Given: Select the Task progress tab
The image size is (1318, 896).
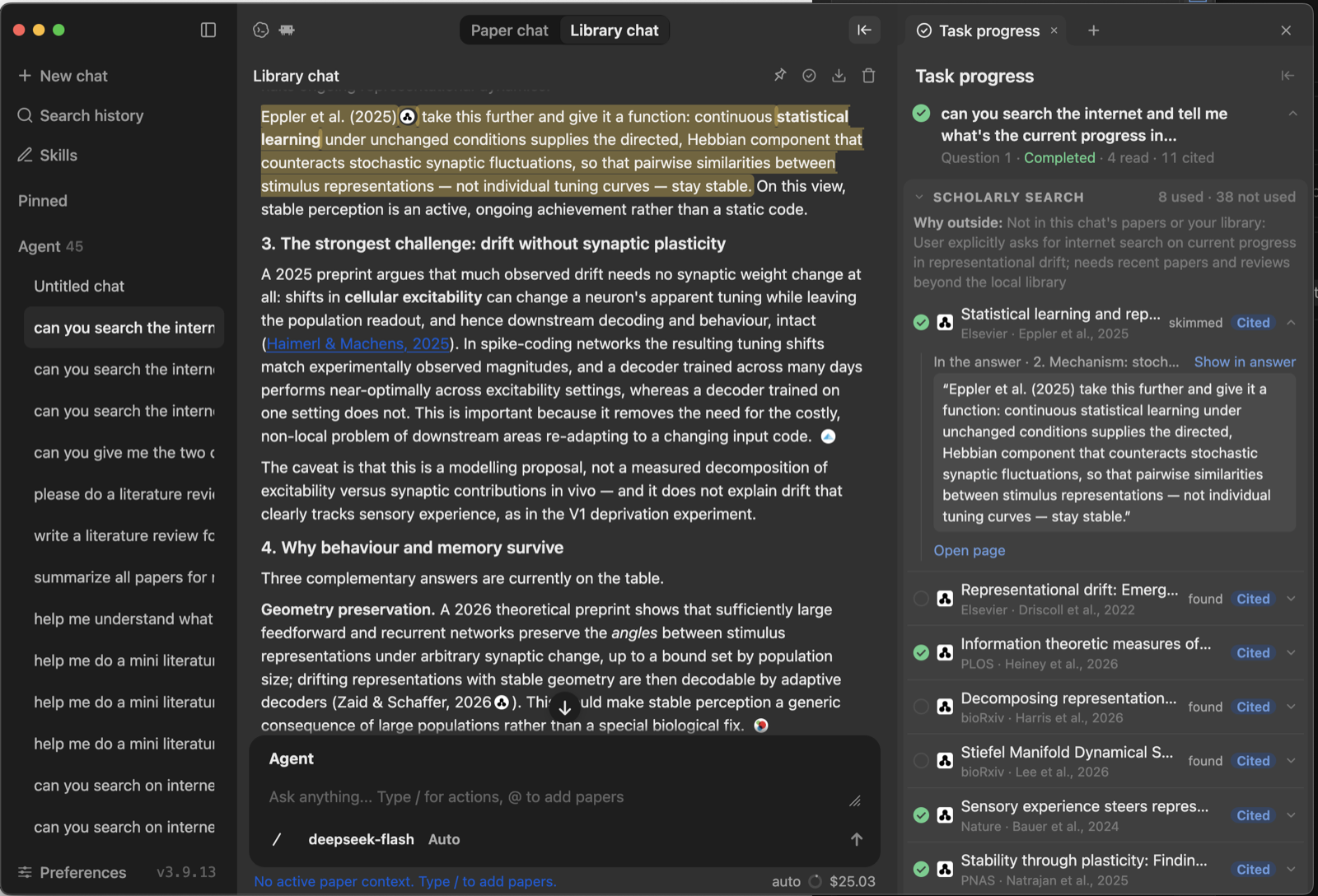Looking at the screenshot, I should [x=988, y=30].
